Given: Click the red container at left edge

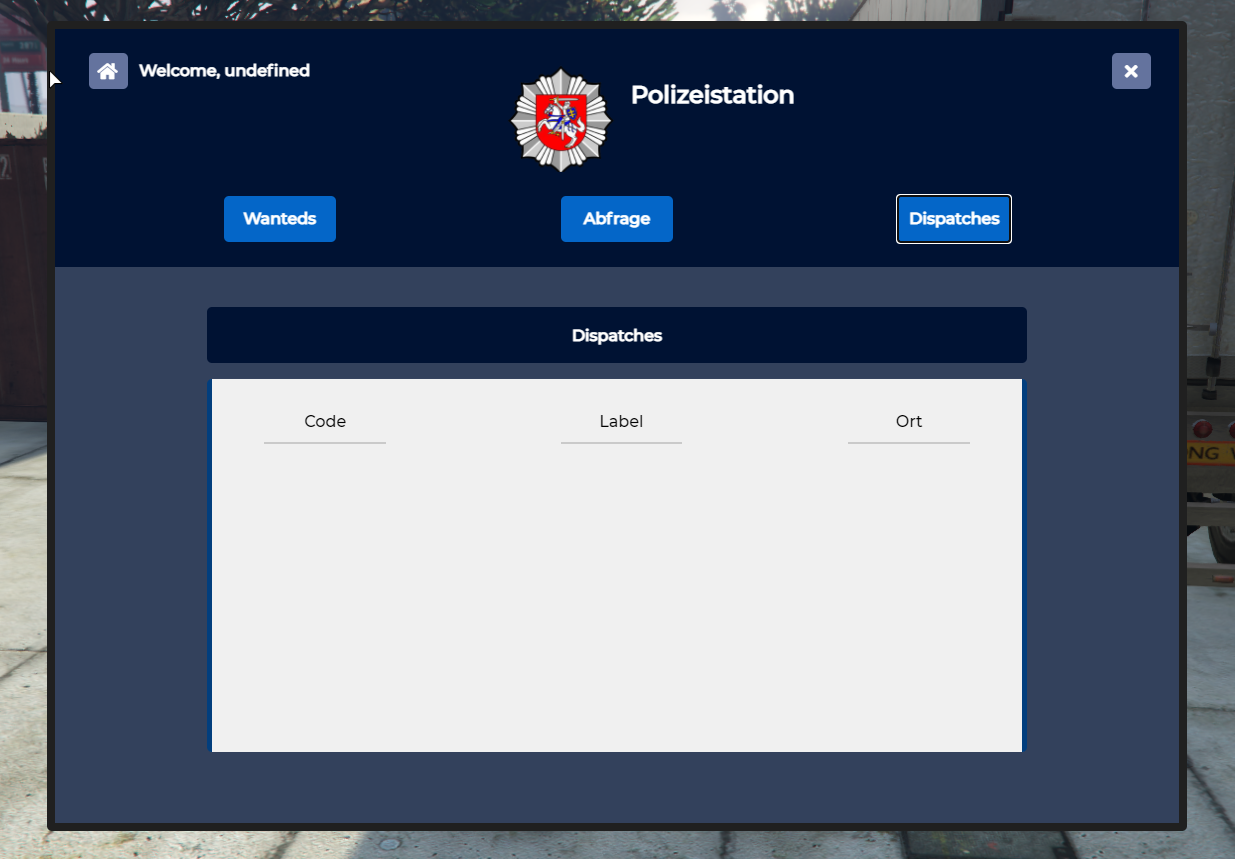Looking at the screenshot, I should (22, 280).
